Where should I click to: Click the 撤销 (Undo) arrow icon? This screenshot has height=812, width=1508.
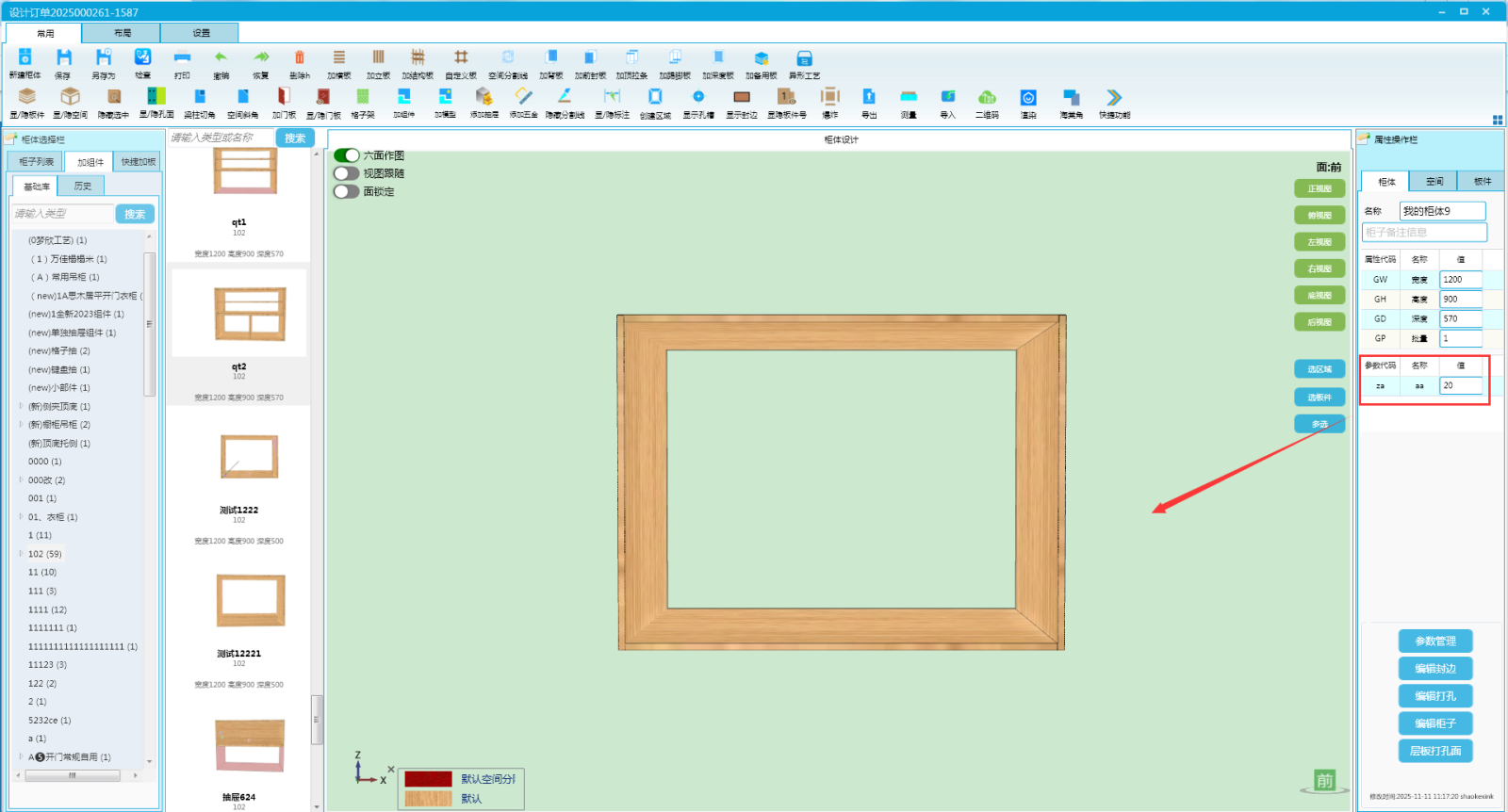click(x=221, y=58)
